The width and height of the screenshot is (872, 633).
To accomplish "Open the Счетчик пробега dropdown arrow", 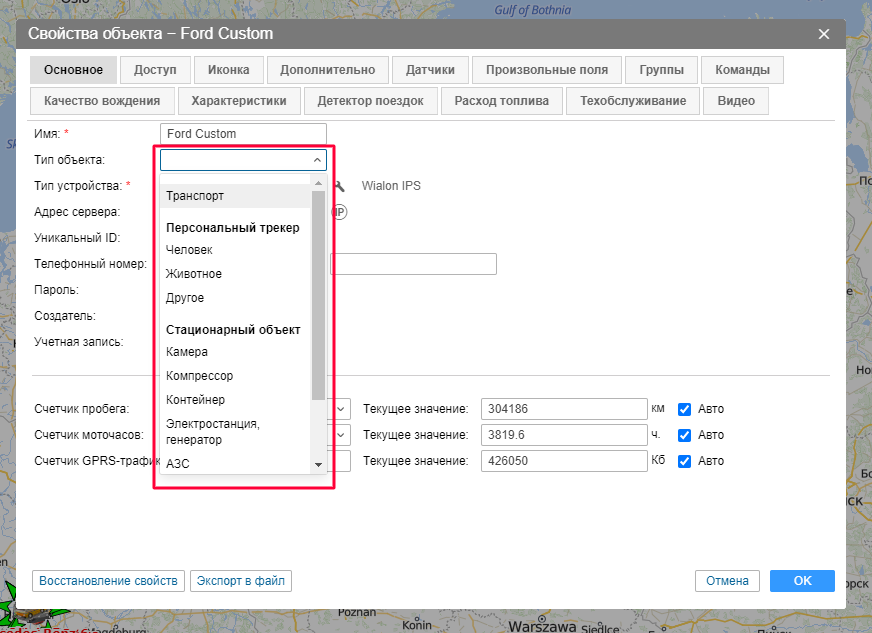I will click(342, 409).
